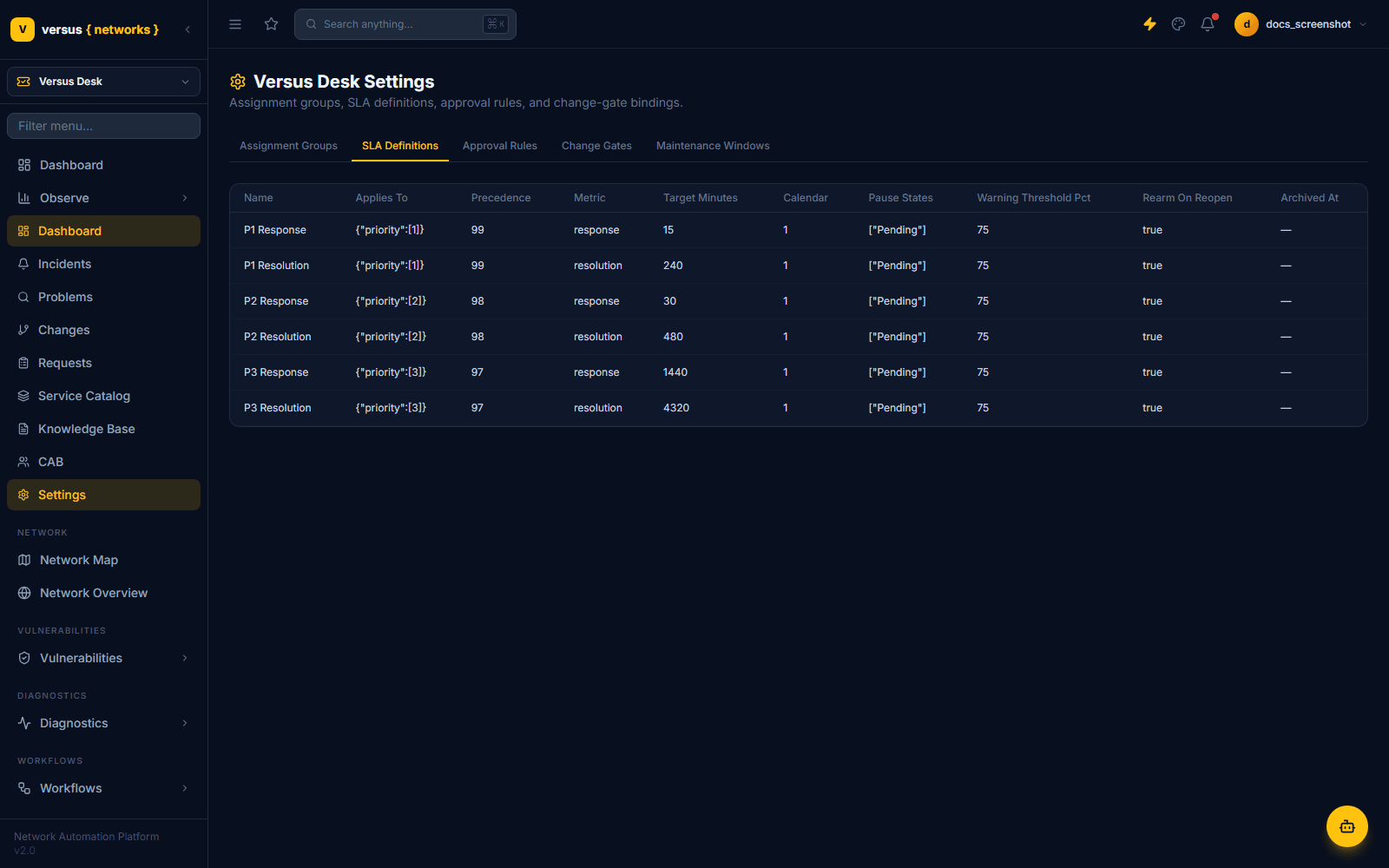Sort by Warning Threshold Pct header
Screen dimensions: 1389x868
1034,198
